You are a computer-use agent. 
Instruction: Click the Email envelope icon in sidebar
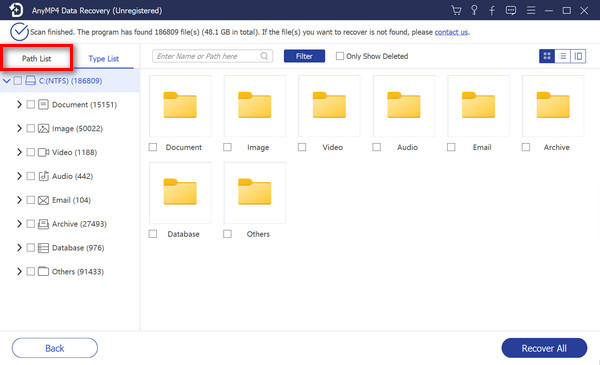43,200
